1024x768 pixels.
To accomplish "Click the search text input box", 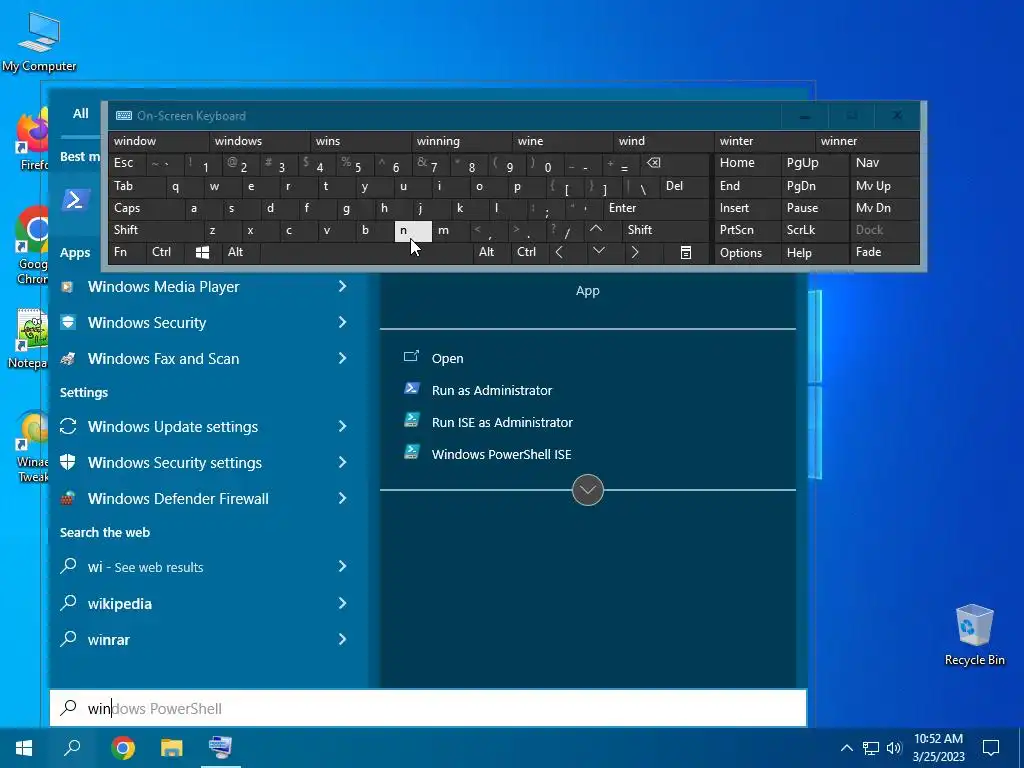I will click(x=428, y=709).
